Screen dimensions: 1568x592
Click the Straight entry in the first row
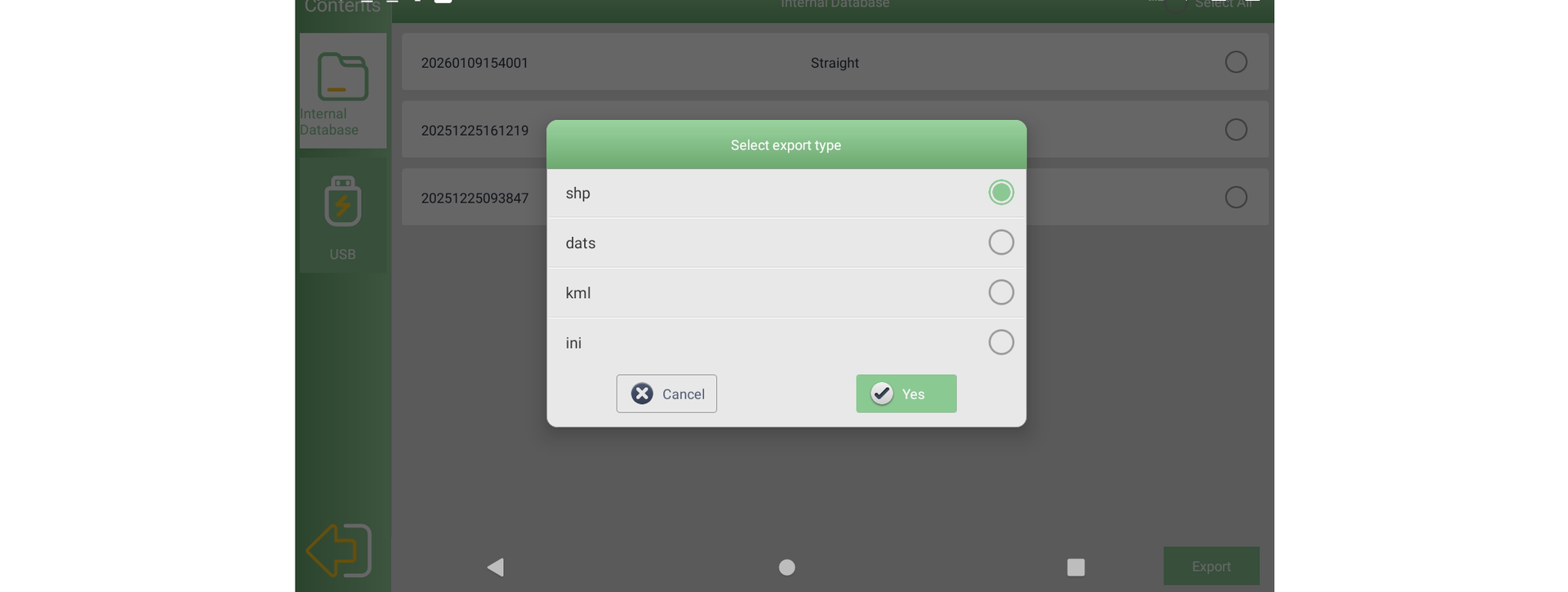pos(834,63)
